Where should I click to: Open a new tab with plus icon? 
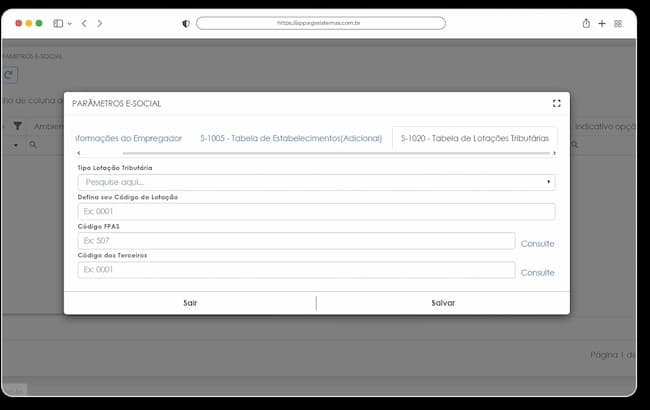pyautogui.click(x=602, y=24)
